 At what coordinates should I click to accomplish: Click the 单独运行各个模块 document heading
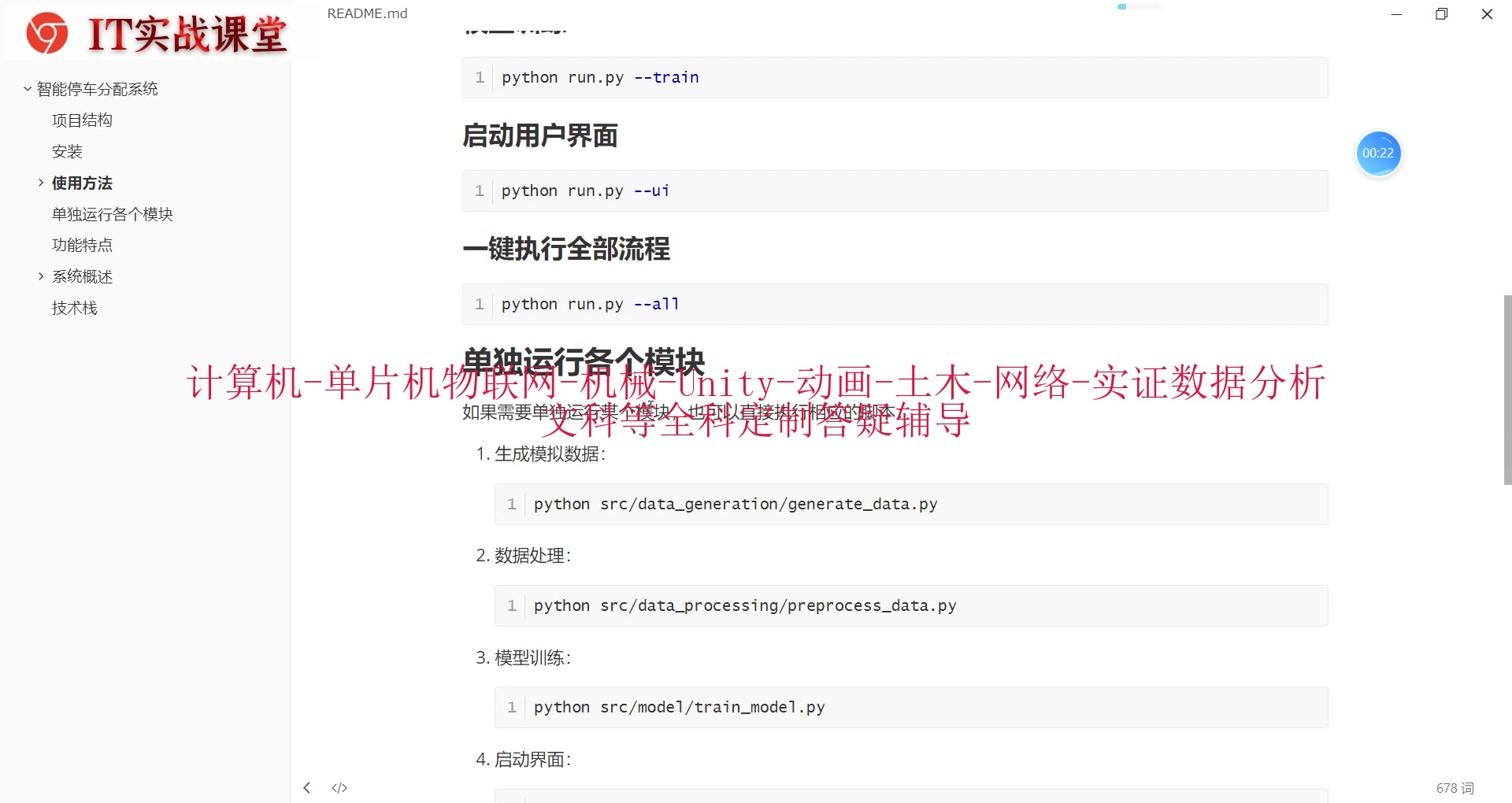pyautogui.click(x=584, y=361)
